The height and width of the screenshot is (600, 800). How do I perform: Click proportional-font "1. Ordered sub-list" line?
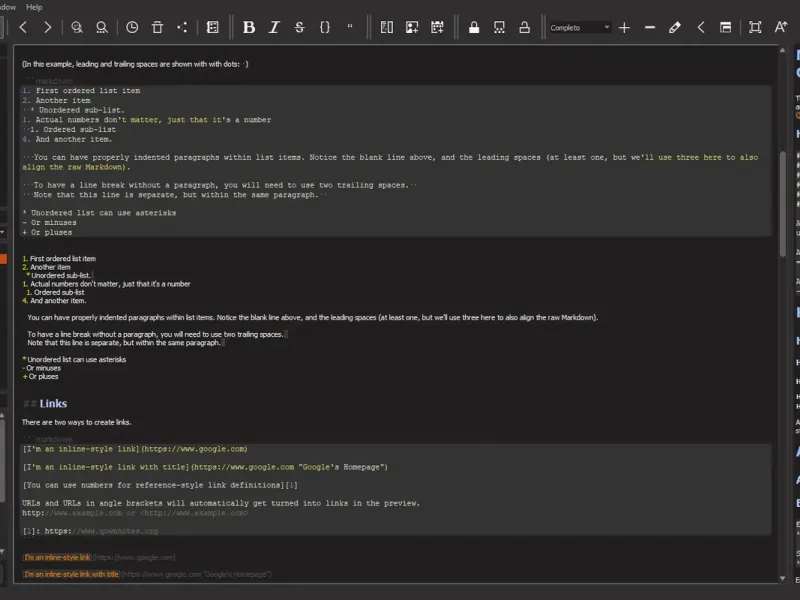[56, 292]
